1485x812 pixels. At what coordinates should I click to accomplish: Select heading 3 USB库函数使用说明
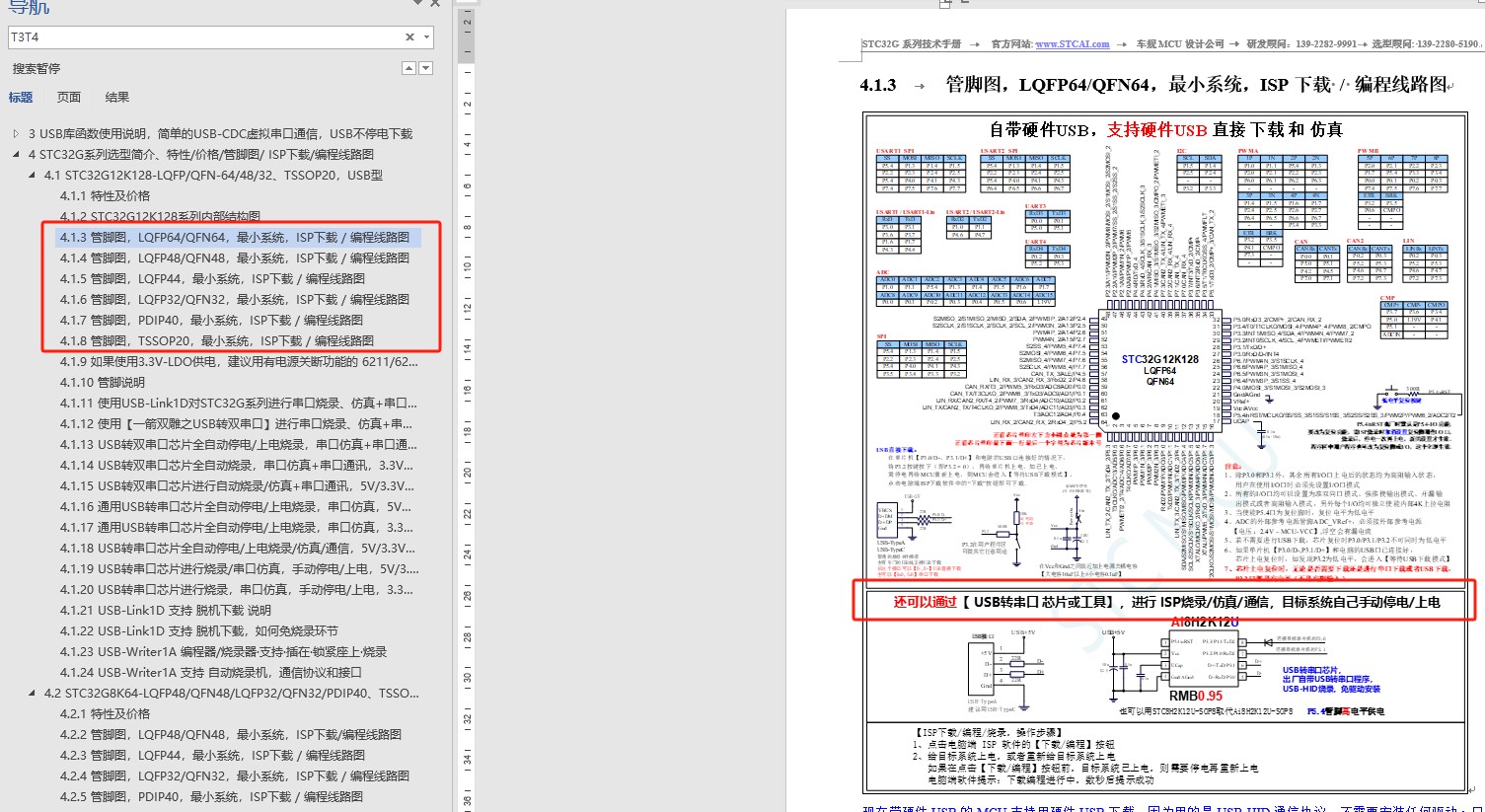tap(220, 134)
